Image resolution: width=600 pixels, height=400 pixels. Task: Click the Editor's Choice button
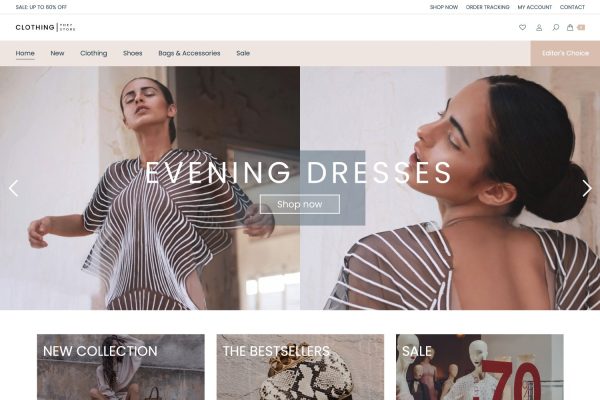[x=565, y=53]
